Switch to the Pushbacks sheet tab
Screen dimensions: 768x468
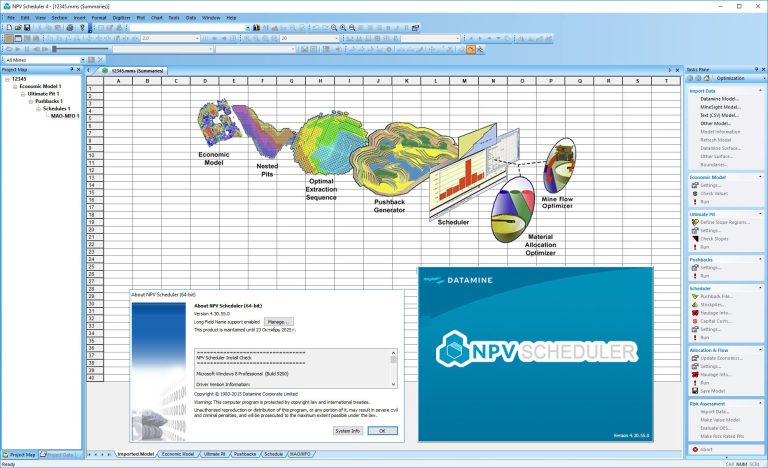coord(245,454)
